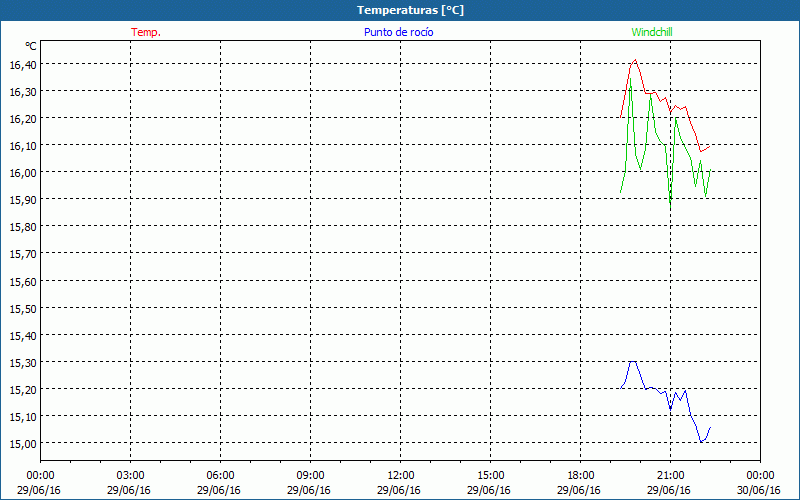The width and height of the screenshot is (800, 500).
Task: Select the 15,50 y-axis value label
Action: coord(22,308)
